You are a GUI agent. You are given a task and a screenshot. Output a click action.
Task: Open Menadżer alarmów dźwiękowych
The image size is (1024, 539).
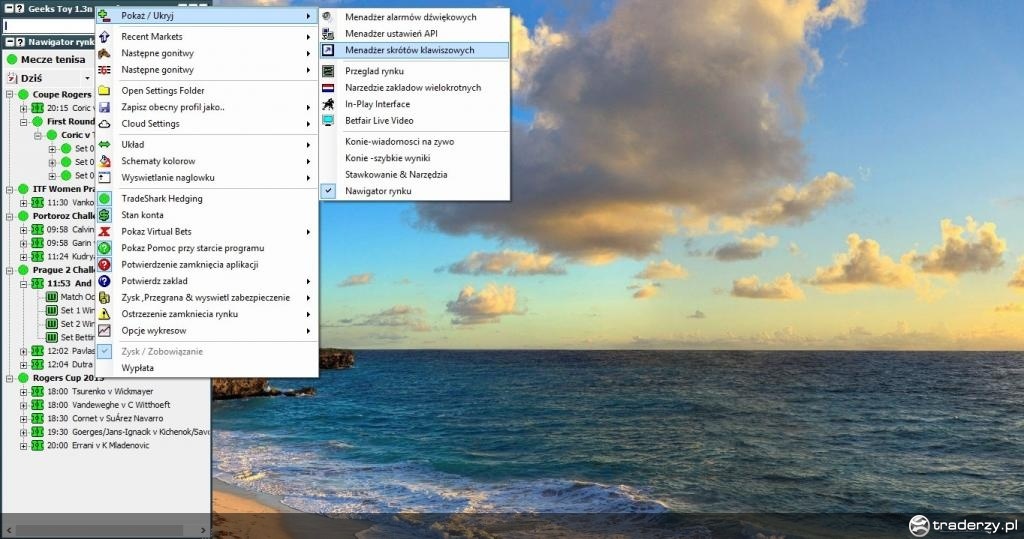click(415, 17)
